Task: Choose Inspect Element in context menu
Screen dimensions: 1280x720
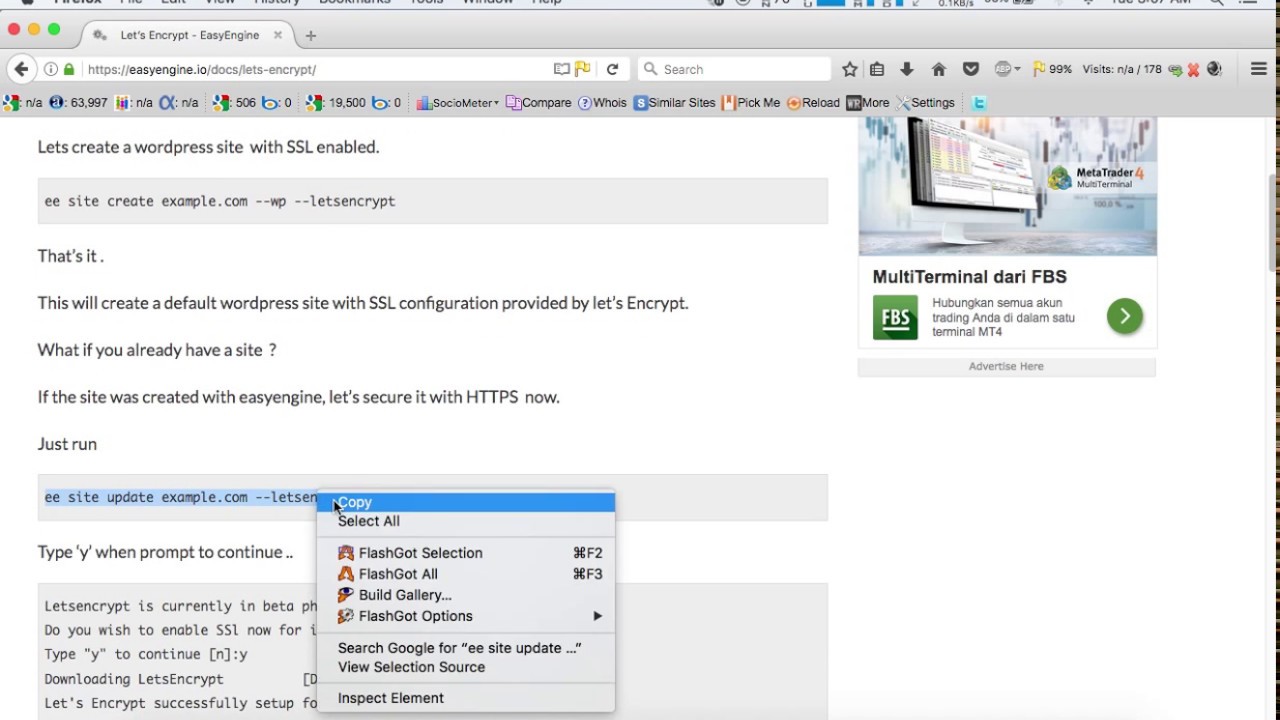Action: point(466,698)
